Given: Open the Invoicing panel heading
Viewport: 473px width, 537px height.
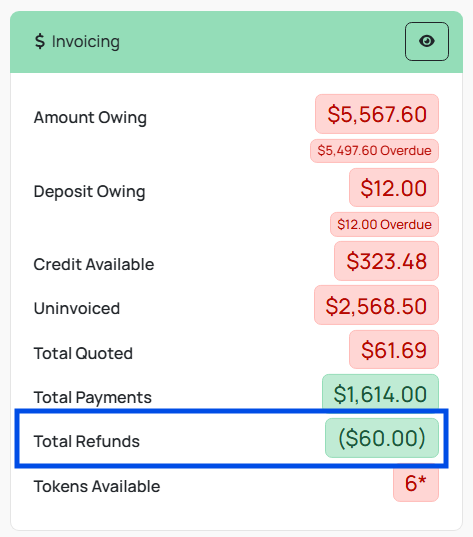Looking at the screenshot, I should pyautogui.click(x=86, y=41).
